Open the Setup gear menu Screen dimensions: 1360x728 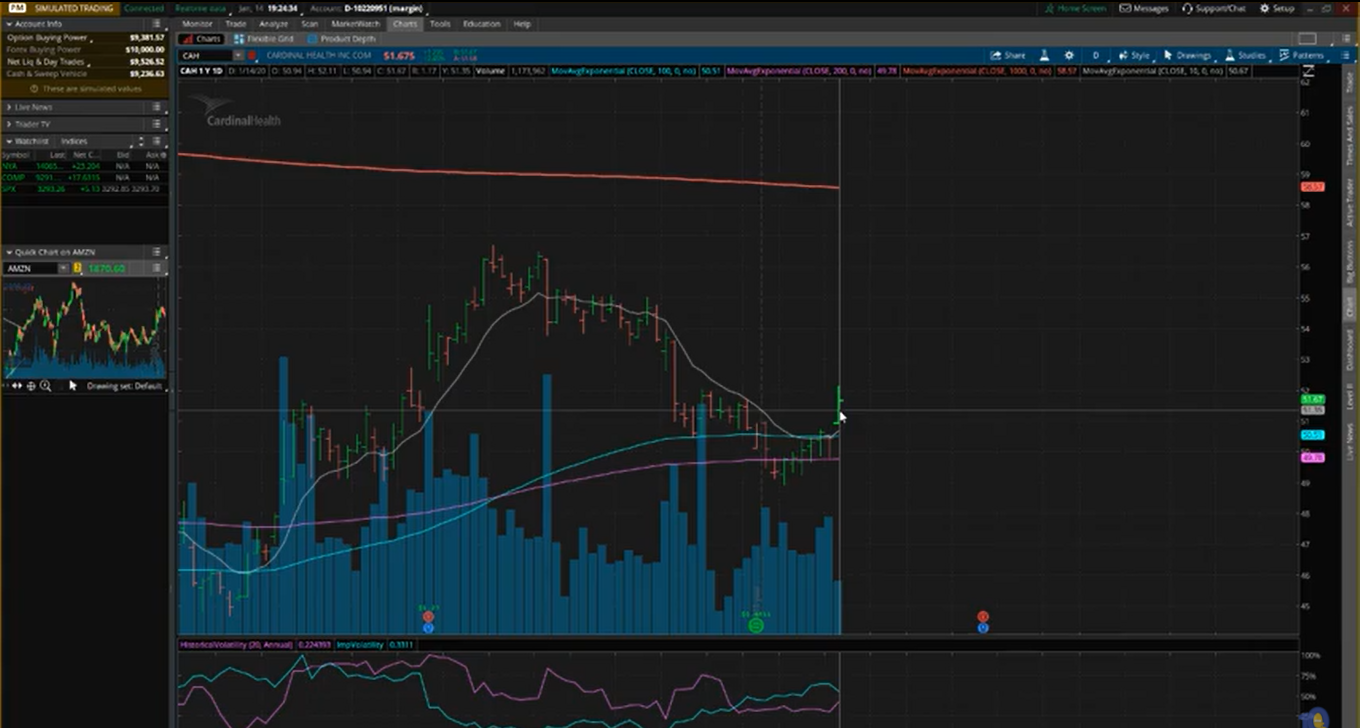point(1264,8)
